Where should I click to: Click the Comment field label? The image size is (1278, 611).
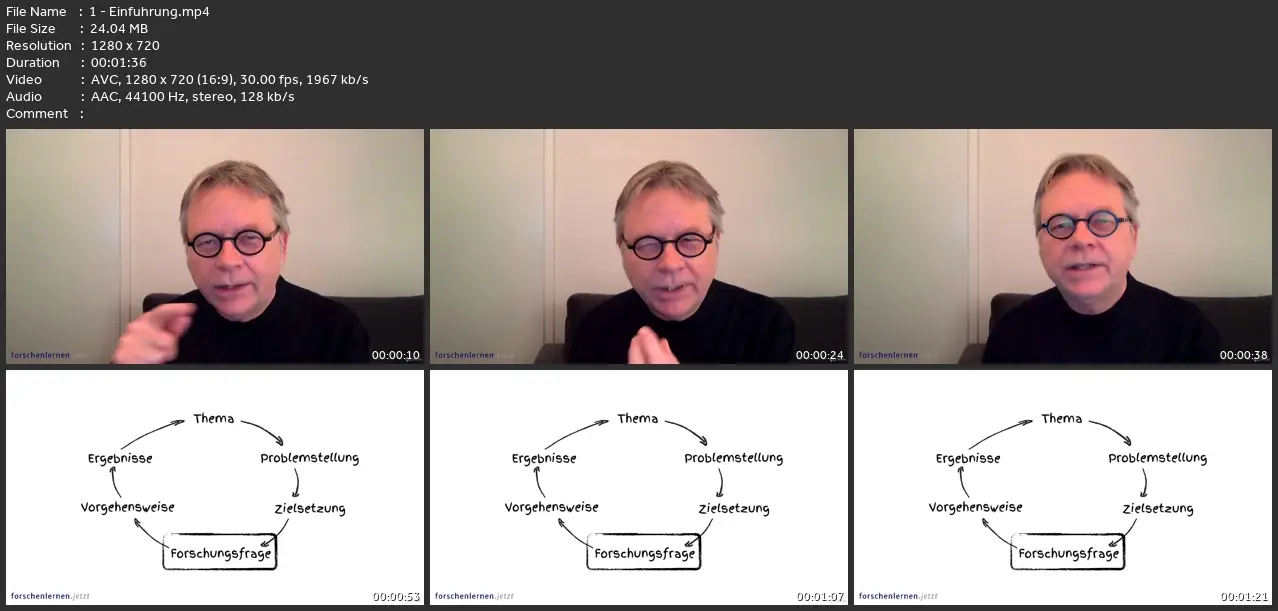pyautogui.click(x=38, y=113)
